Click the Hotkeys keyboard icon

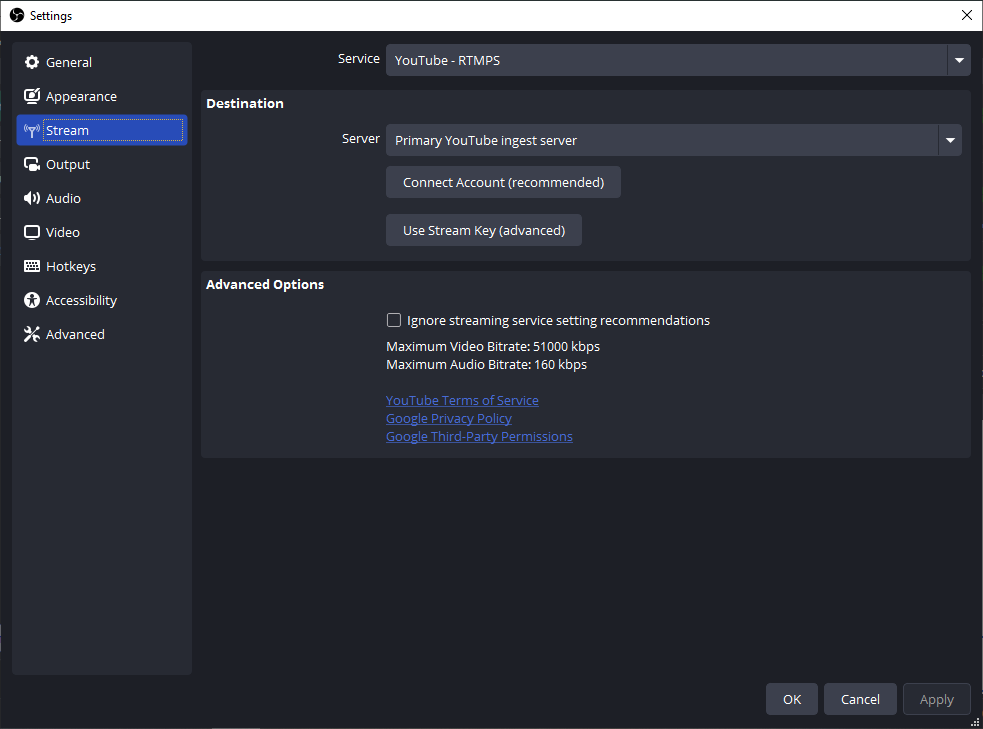coord(31,266)
